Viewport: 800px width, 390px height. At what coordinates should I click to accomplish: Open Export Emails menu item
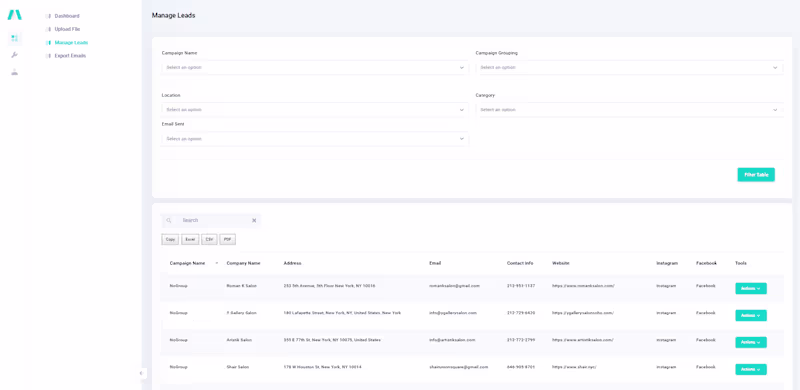point(70,56)
